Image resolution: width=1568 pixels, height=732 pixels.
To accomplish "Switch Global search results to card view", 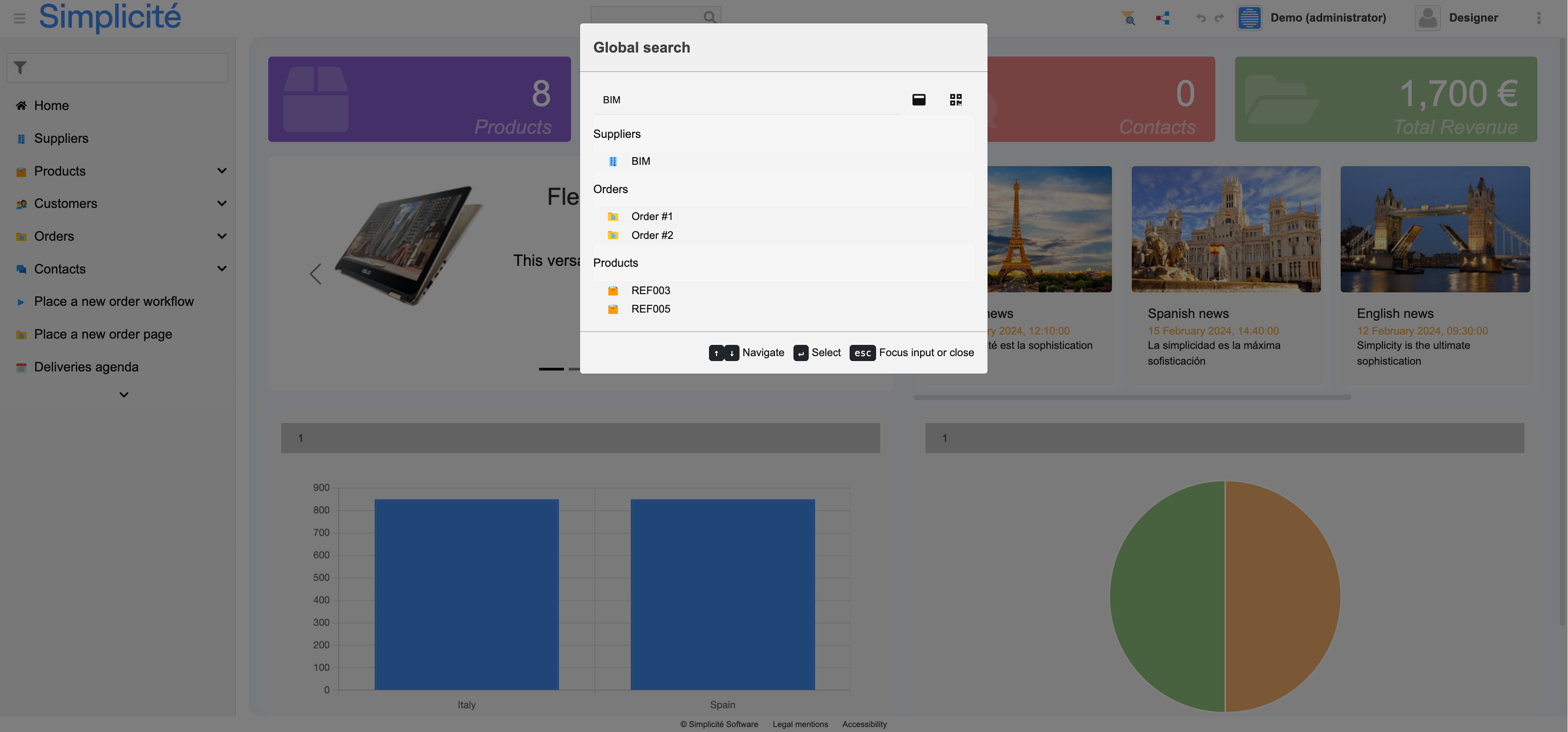I will [918, 99].
